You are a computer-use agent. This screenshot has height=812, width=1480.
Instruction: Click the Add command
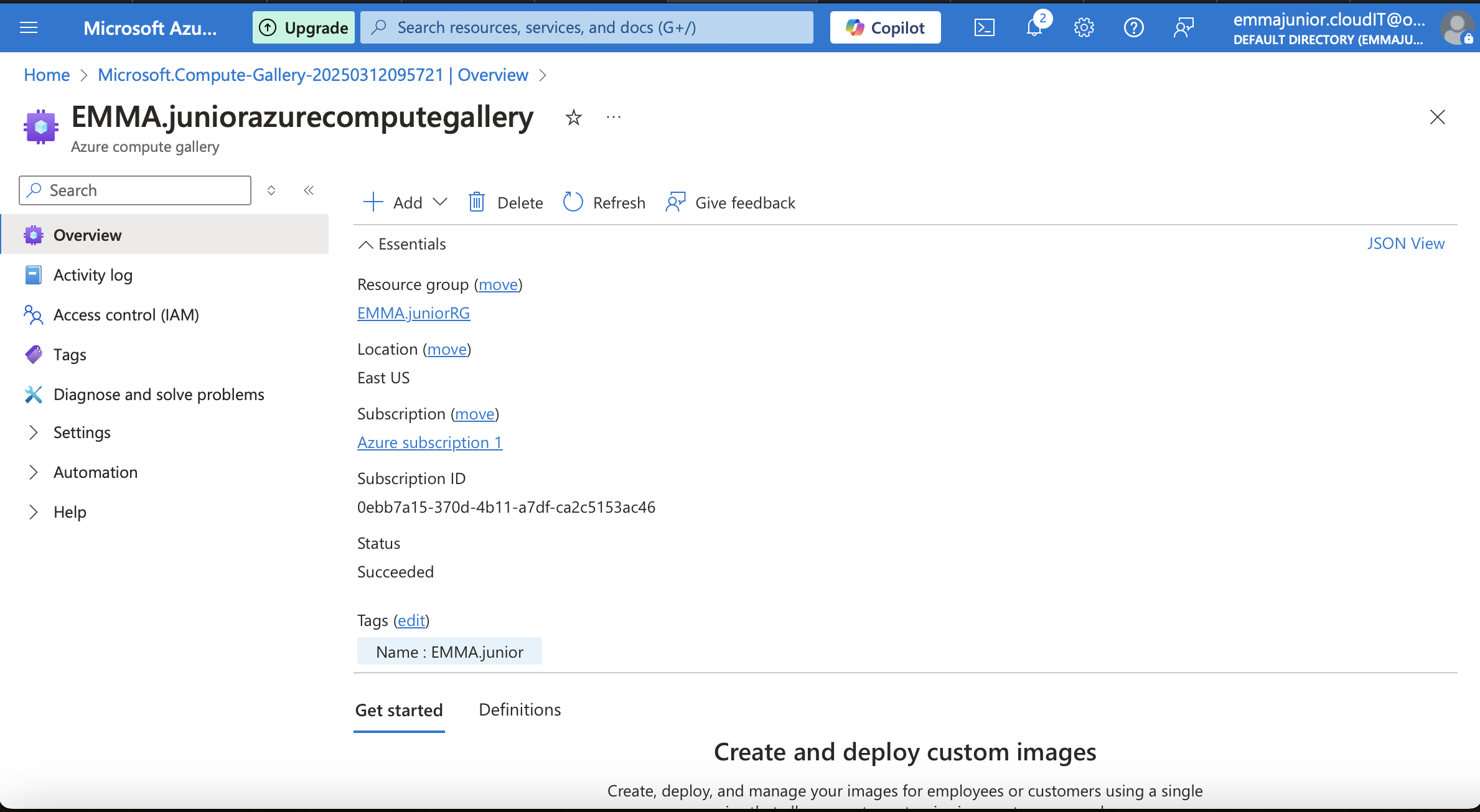(393, 202)
